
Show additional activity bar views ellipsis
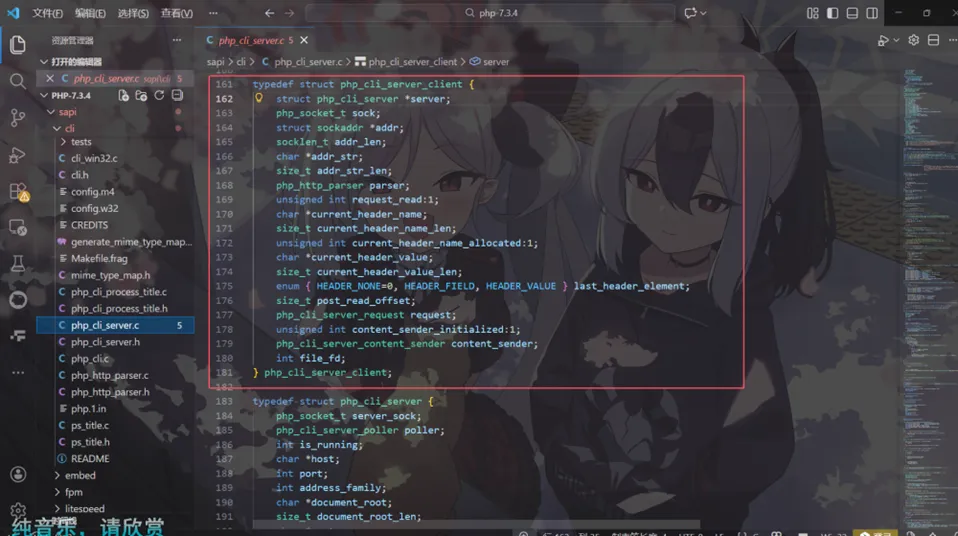pos(18,372)
